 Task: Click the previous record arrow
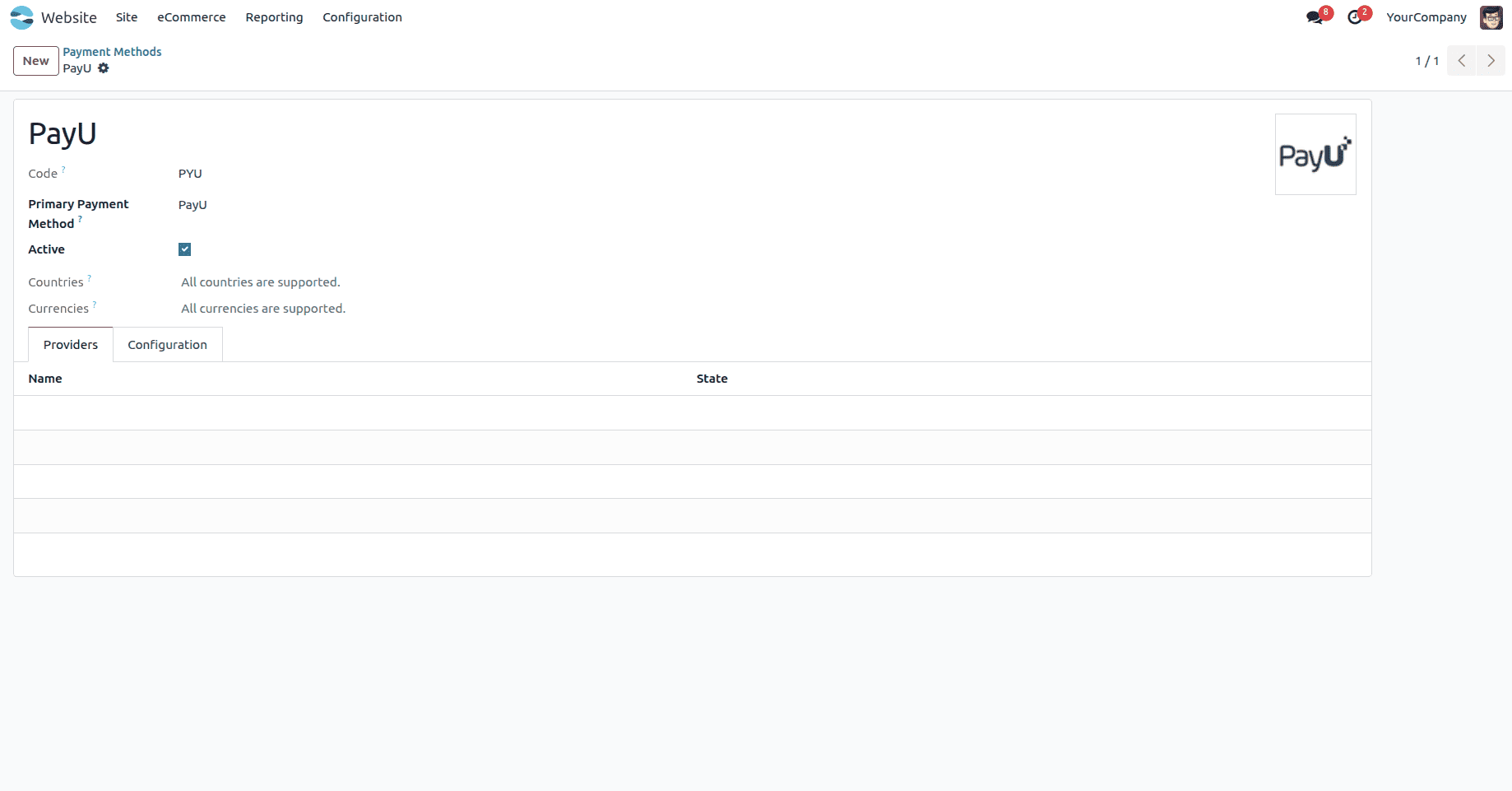pyautogui.click(x=1461, y=60)
